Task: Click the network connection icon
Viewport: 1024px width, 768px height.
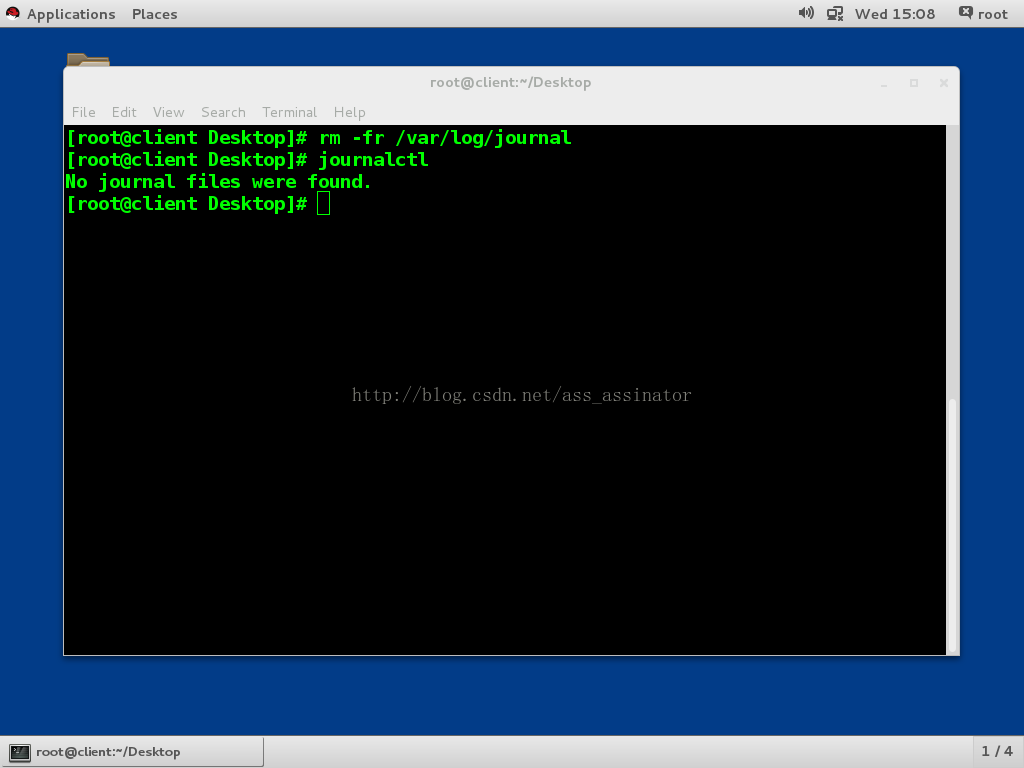Action: [x=835, y=14]
